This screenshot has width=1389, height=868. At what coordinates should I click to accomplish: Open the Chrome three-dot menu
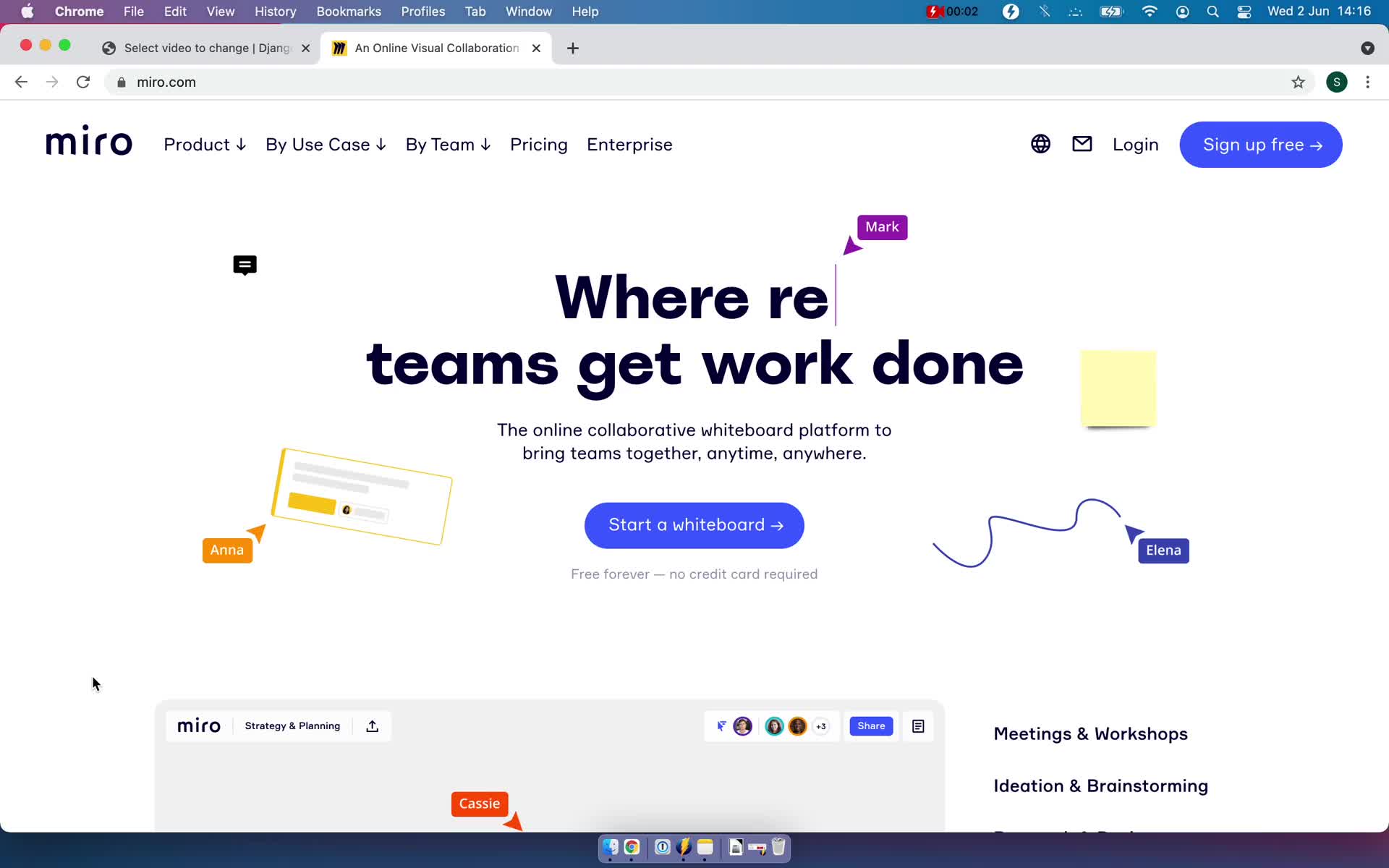click(x=1367, y=82)
